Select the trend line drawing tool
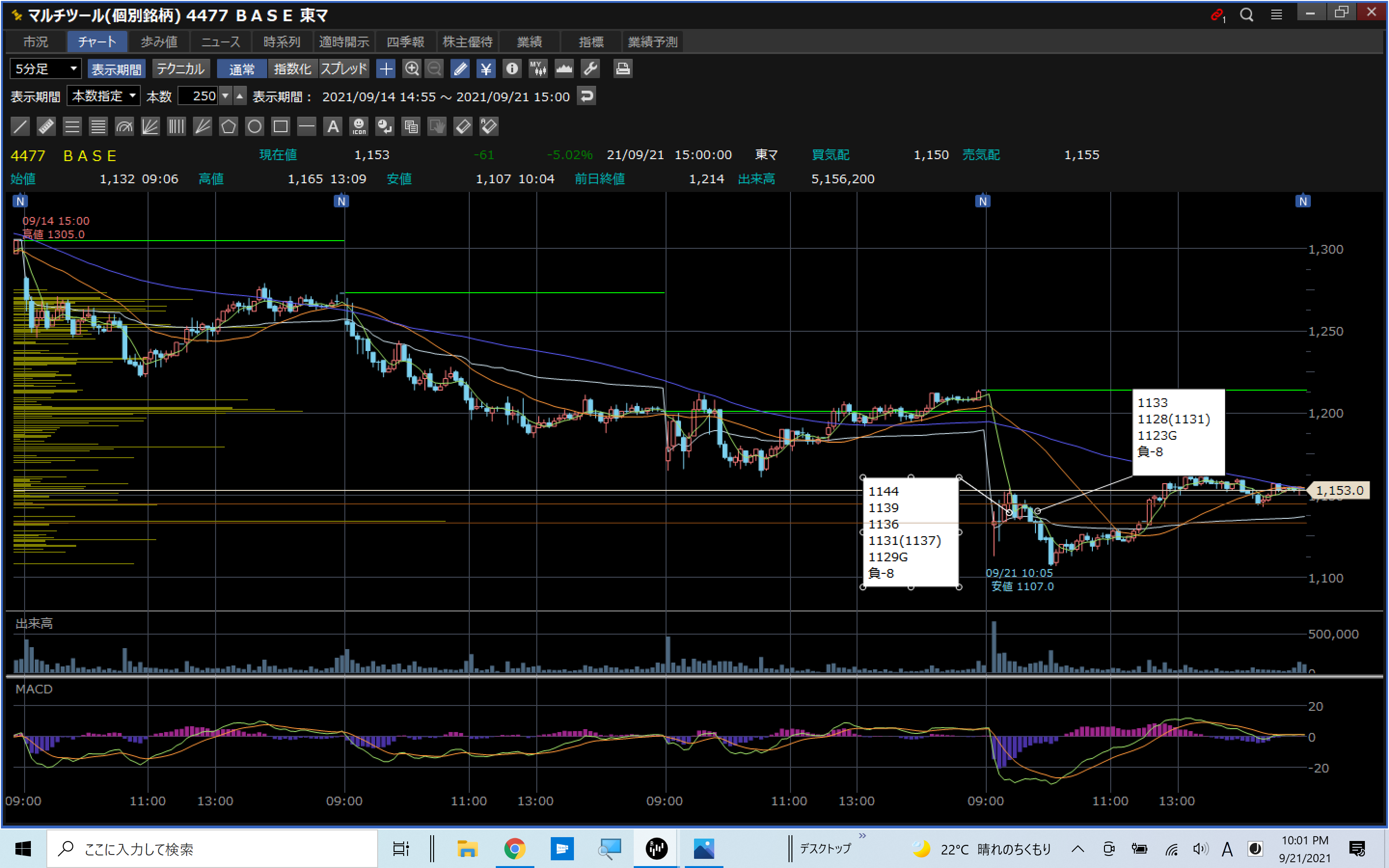The width and height of the screenshot is (1389, 868). tap(20, 126)
